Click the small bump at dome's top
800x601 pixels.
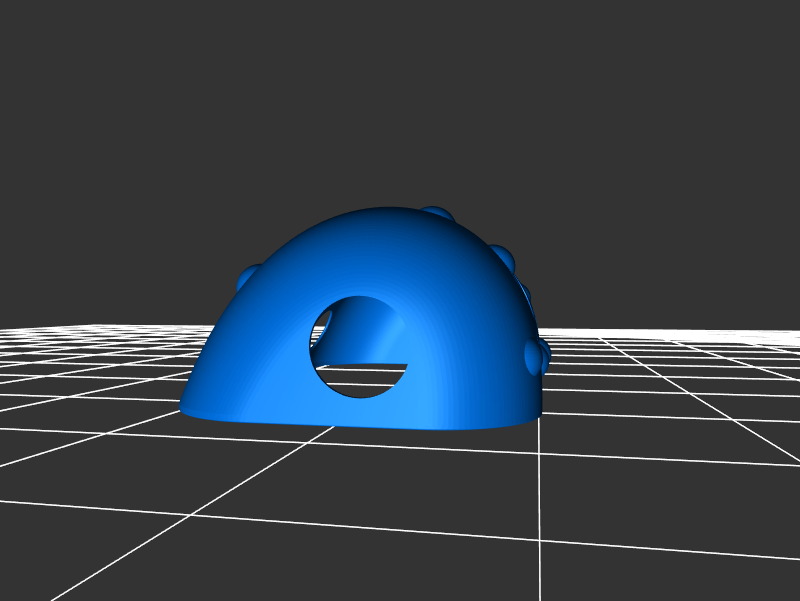pyautogui.click(x=437, y=212)
